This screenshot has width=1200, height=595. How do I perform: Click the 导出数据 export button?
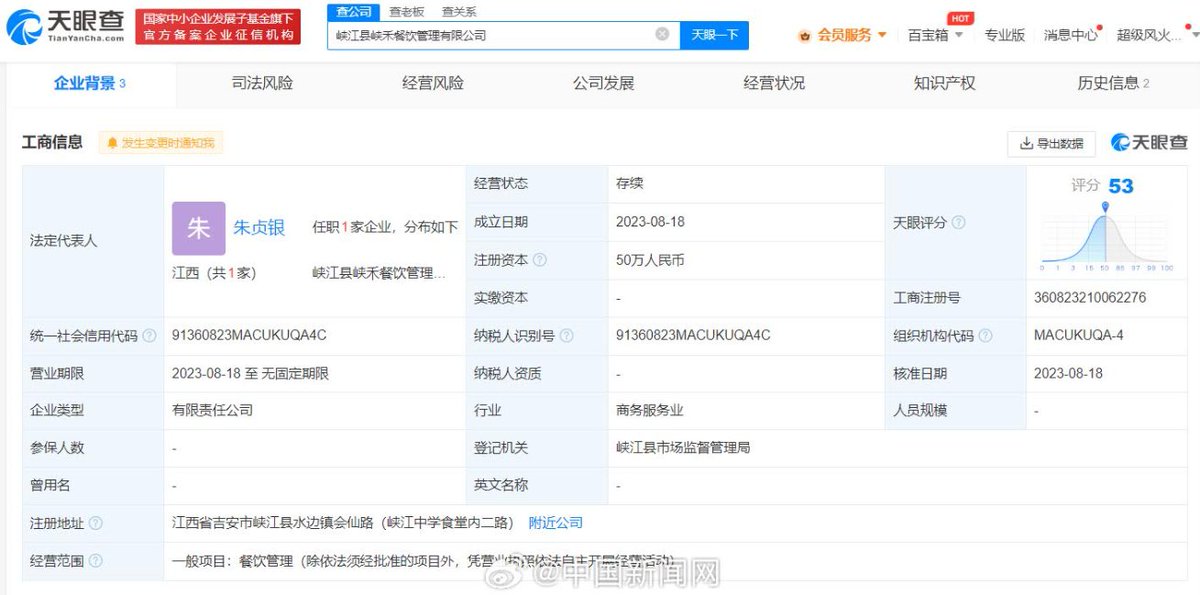[x=1051, y=143]
